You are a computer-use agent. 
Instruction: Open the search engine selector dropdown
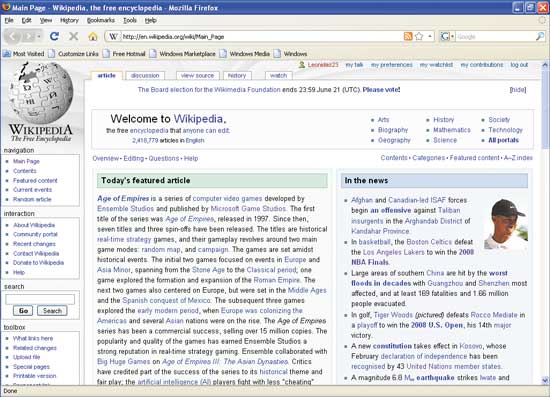coord(452,36)
